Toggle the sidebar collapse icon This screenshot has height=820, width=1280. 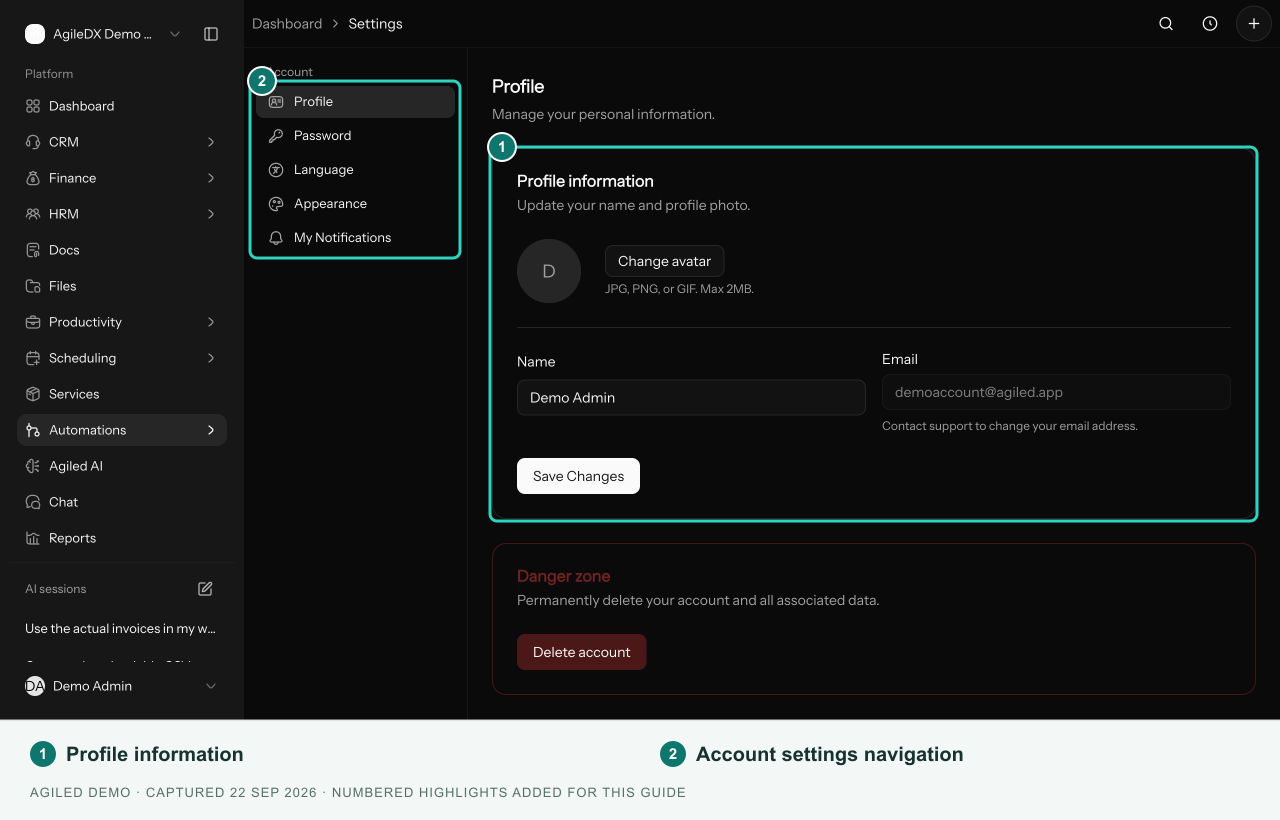211,34
